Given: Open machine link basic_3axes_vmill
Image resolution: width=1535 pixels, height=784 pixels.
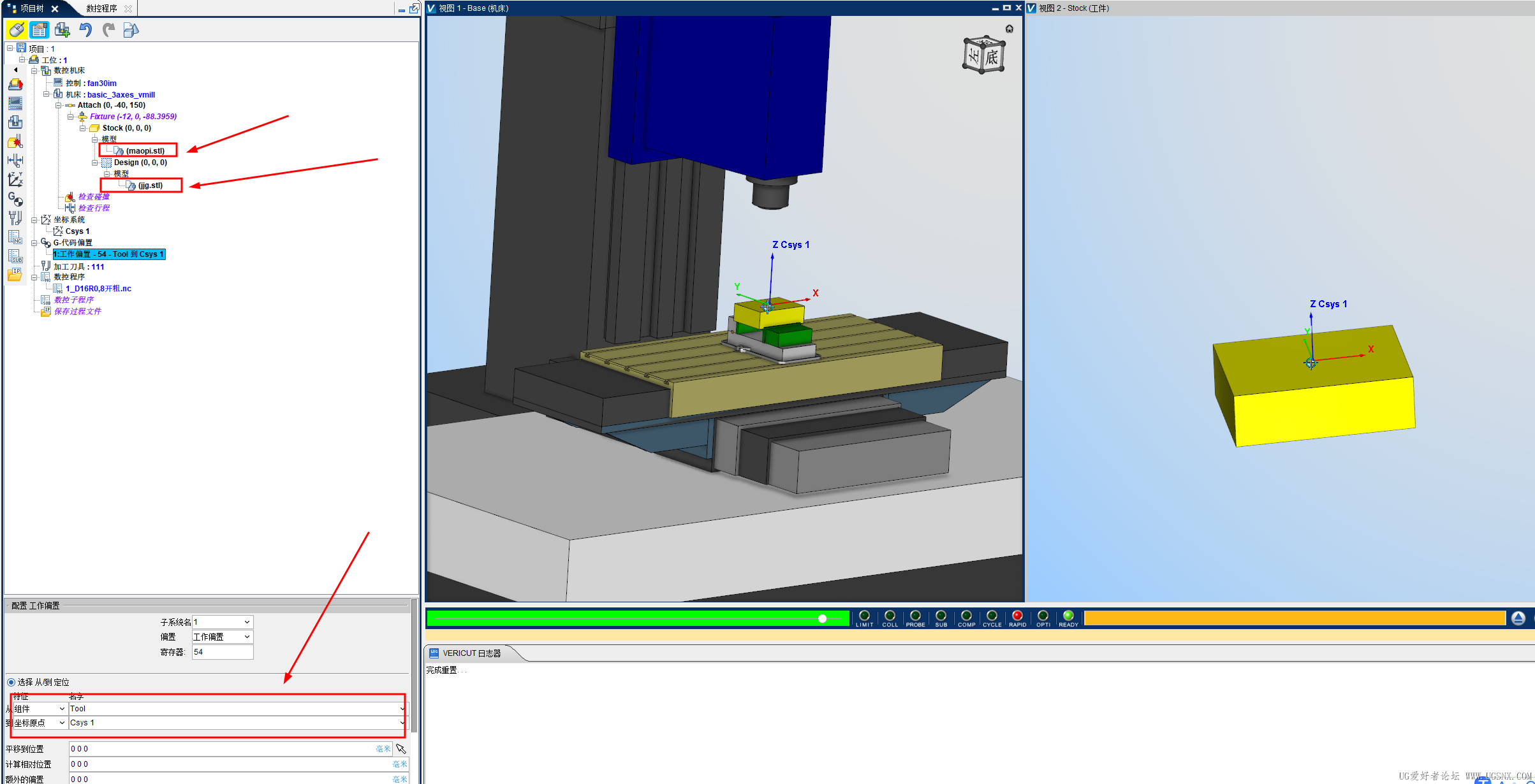Looking at the screenshot, I should [x=121, y=95].
